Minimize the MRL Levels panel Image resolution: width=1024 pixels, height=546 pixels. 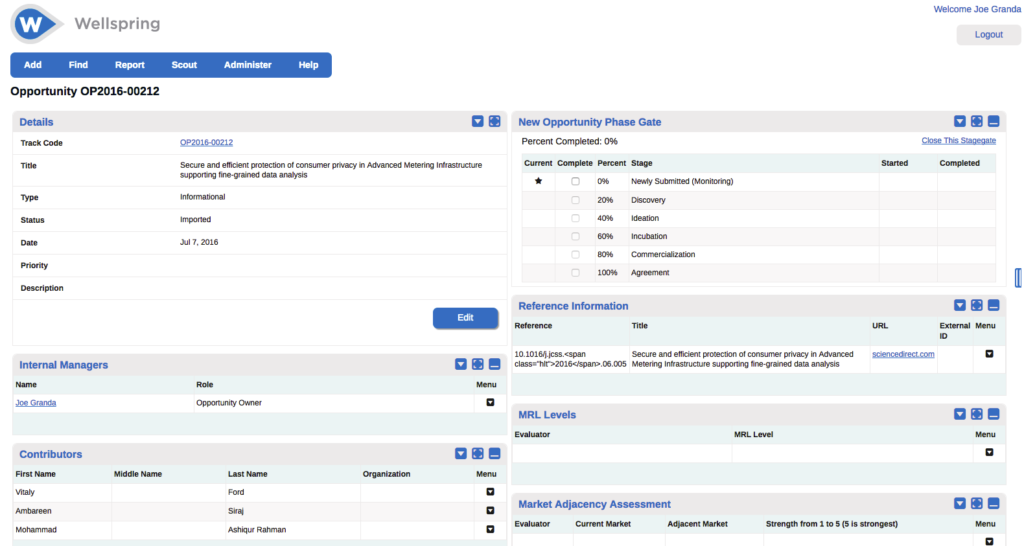pos(993,414)
